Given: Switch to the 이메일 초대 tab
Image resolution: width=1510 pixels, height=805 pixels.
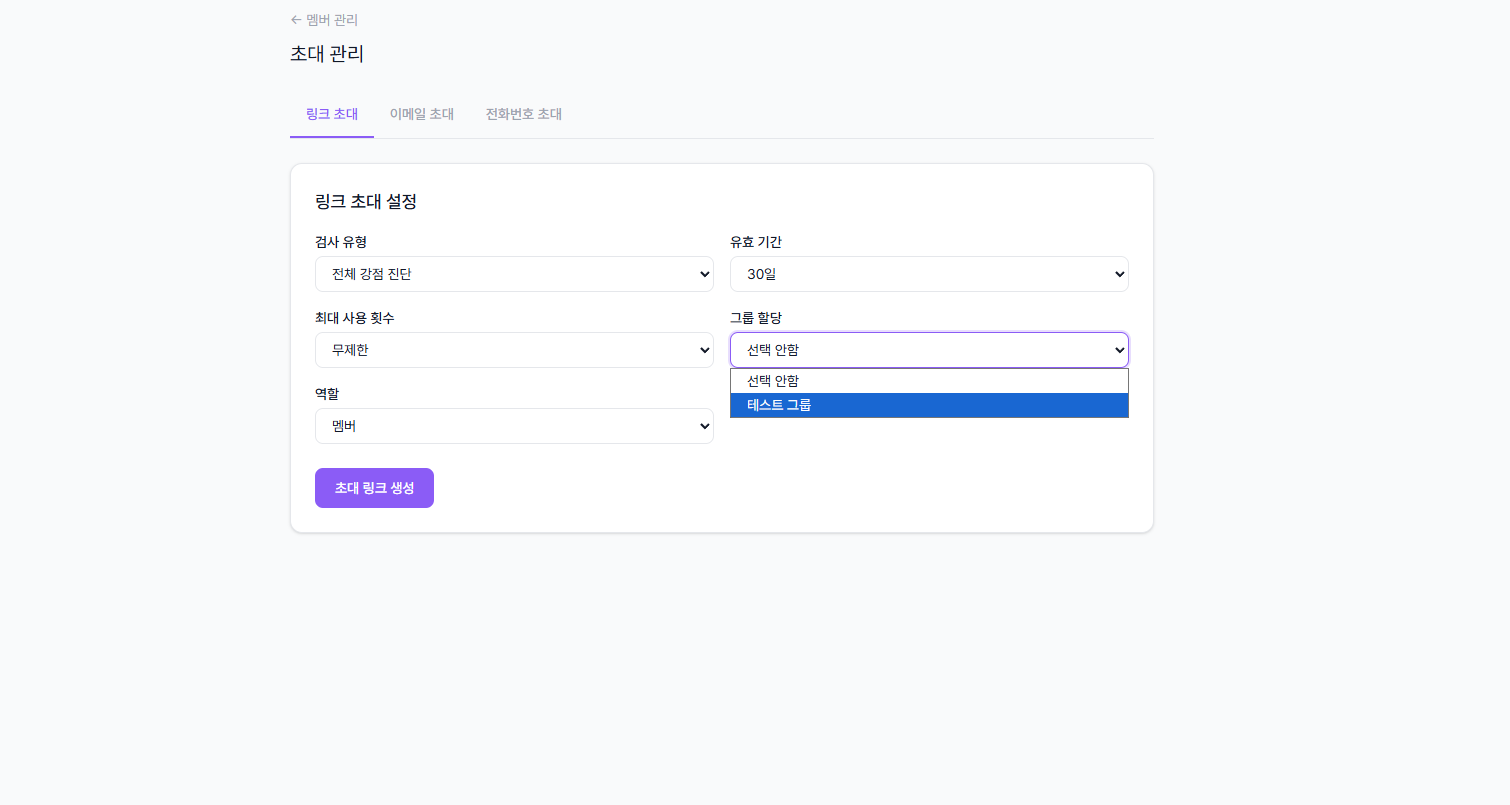Looking at the screenshot, I should 421,114.
